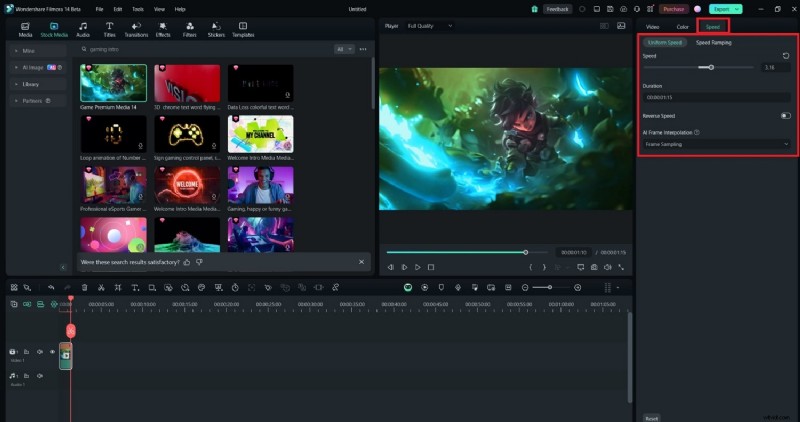
Task: Open the Stickers panel icon
Action: [x=216, y=28]
